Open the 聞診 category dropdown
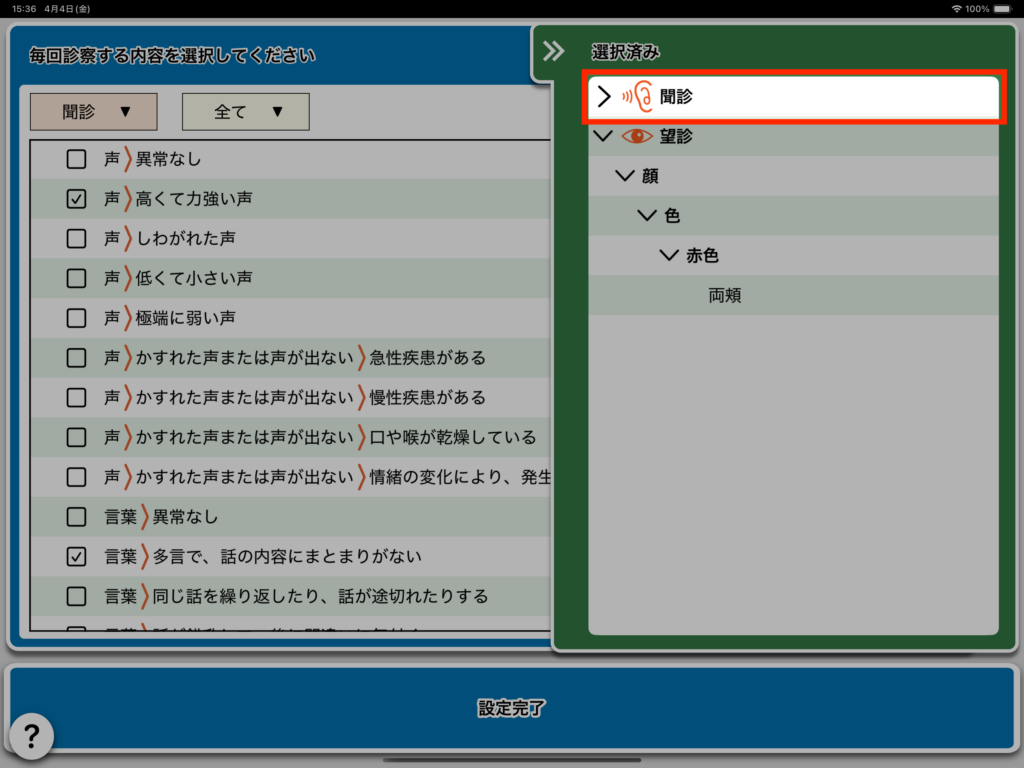This screenshot has width=1024, height=768. pos(94,112)
